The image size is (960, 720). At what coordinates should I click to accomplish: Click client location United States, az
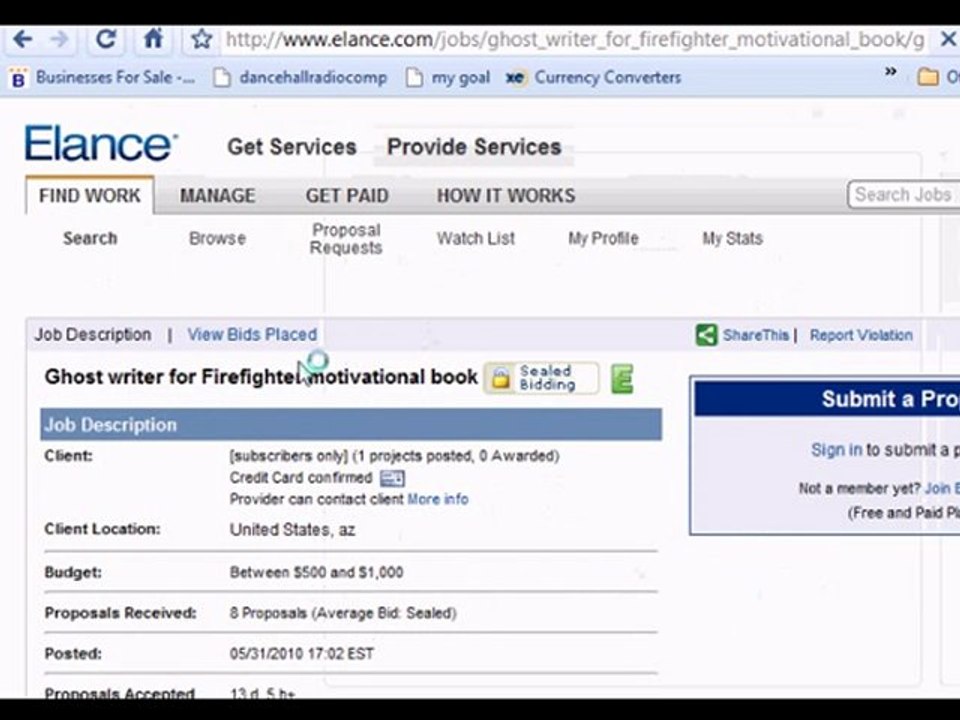coord(292,530)
